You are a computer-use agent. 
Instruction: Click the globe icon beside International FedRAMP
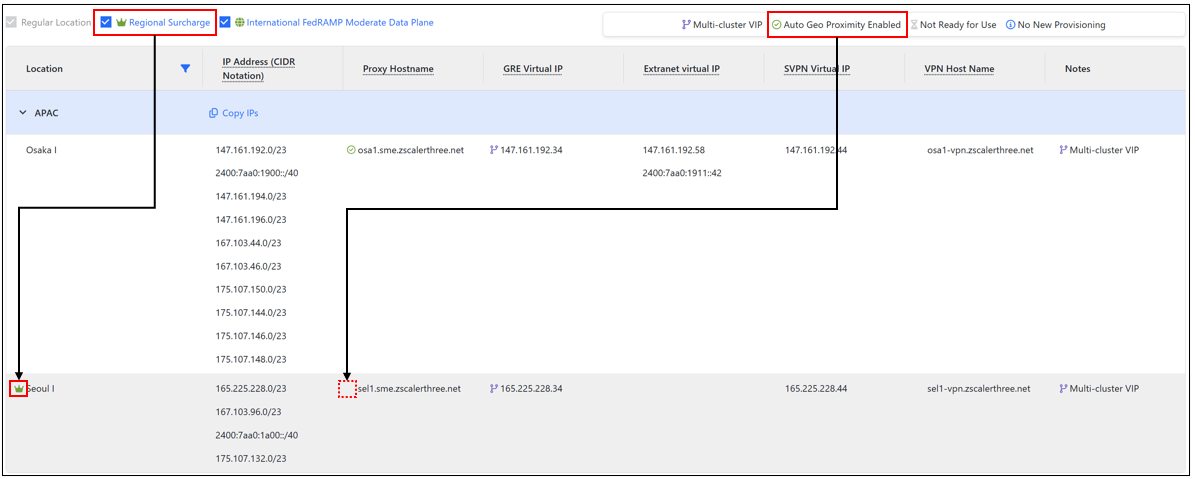coord(240,23)
